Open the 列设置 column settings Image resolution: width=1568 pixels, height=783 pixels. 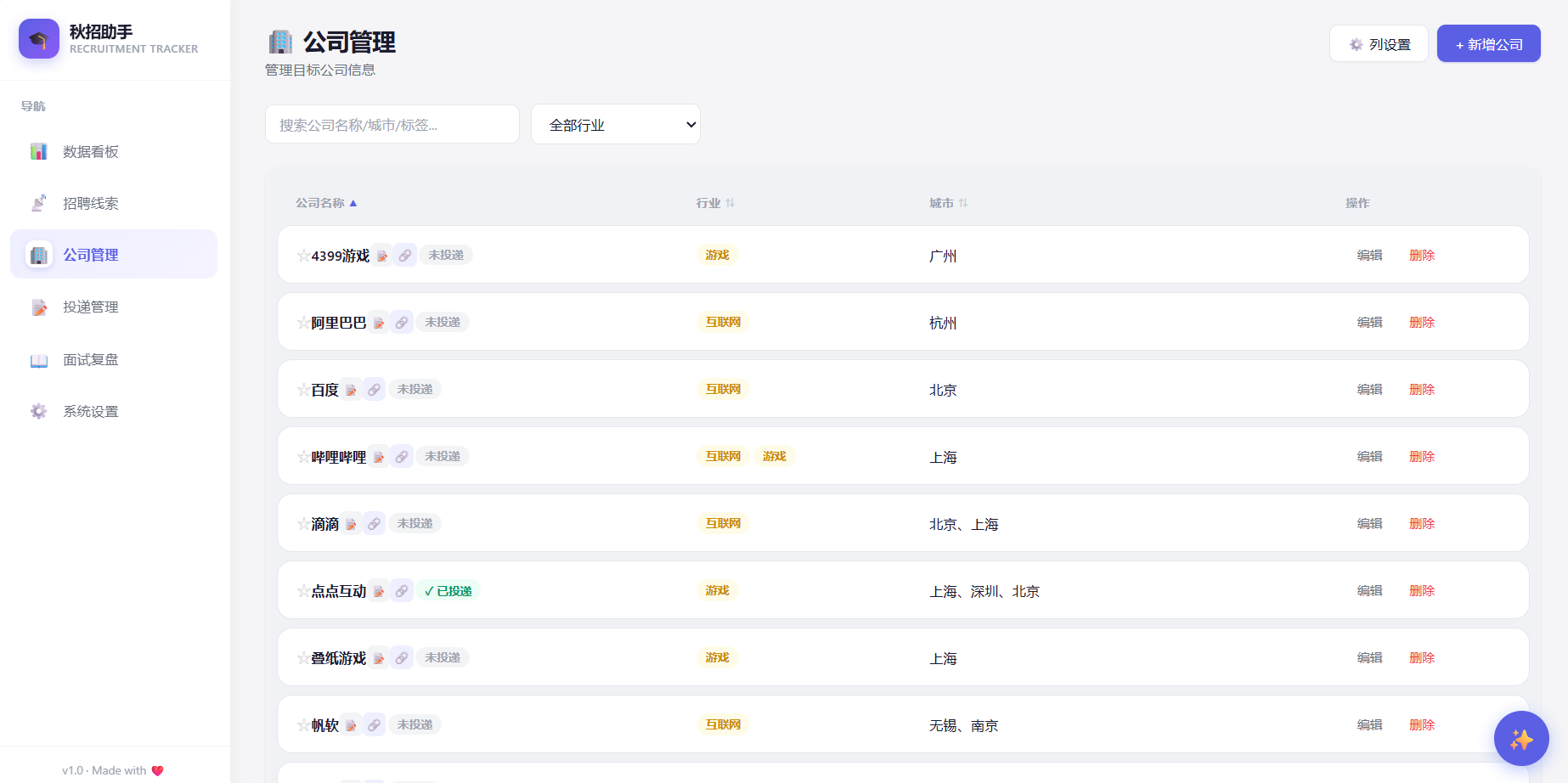tap(1379, 44)
